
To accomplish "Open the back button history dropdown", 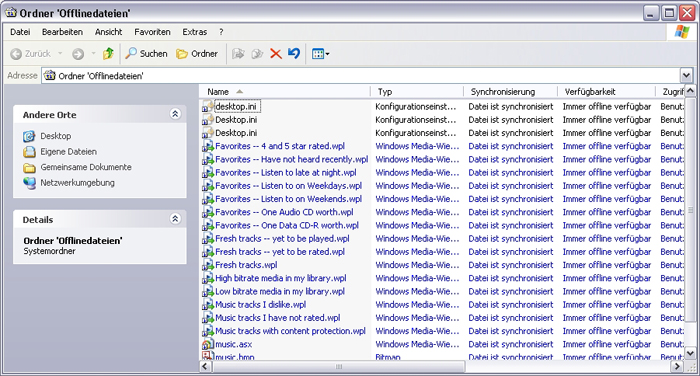I will (x=60, y=54).
